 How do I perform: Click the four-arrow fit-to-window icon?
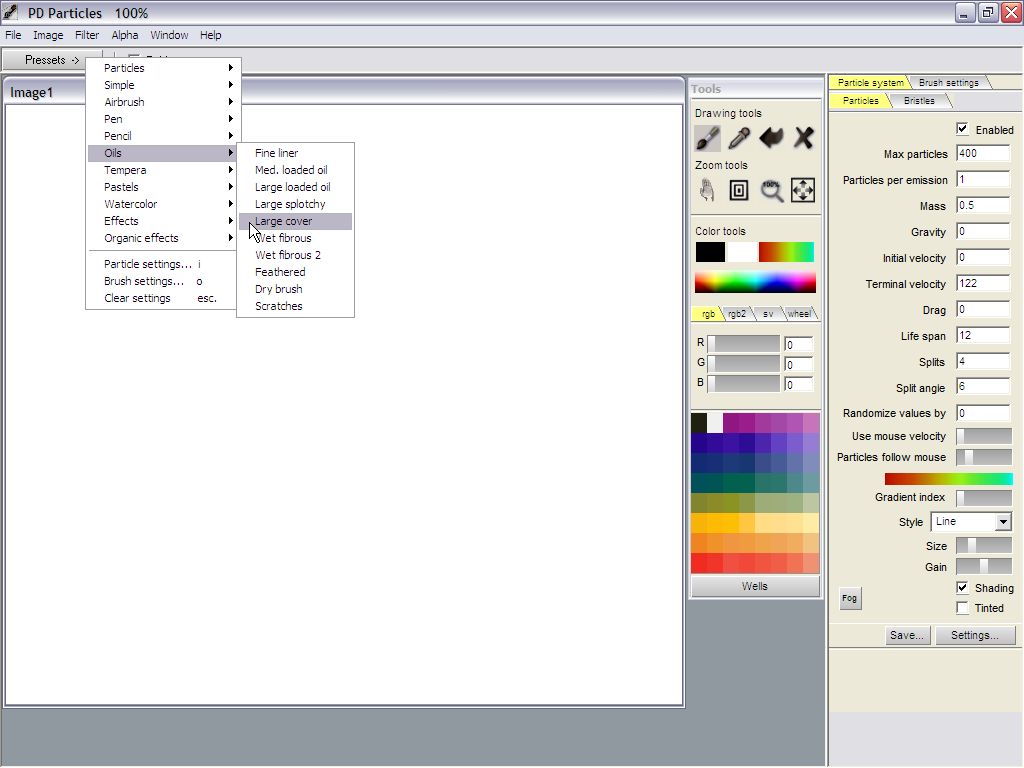click(x=803, y=190)
